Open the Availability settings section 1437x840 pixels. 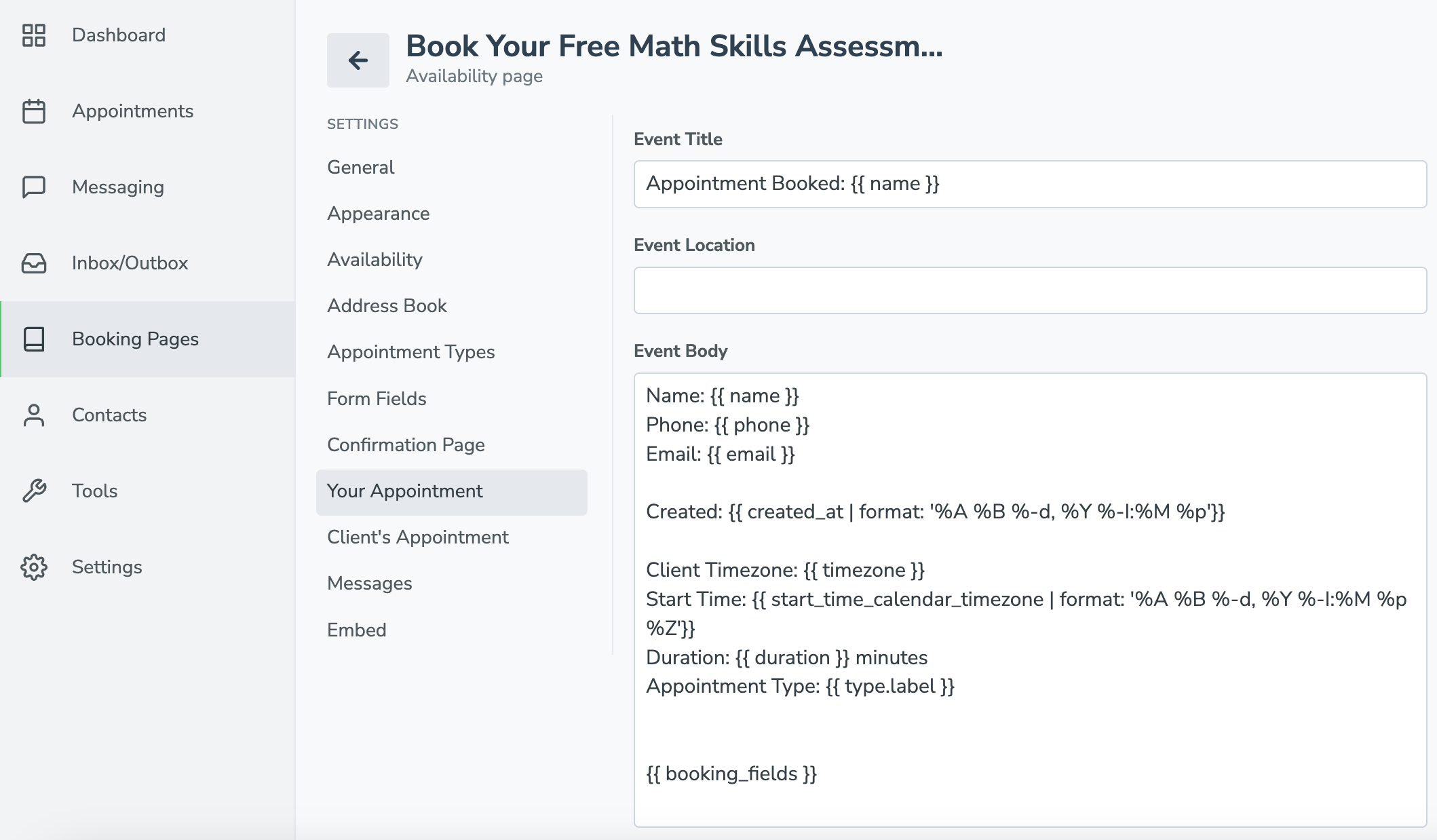tap(375, 260)
